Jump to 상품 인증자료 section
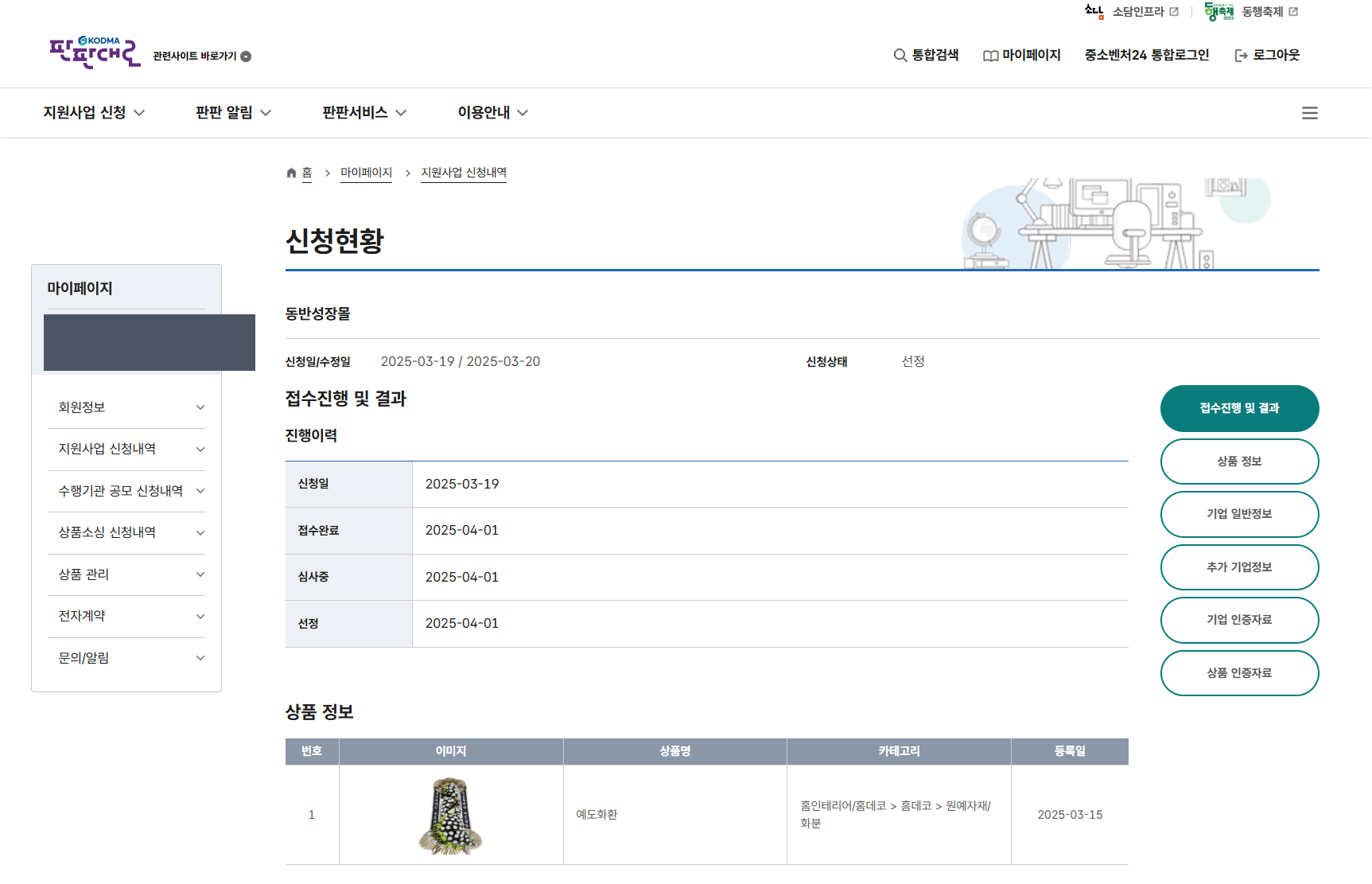The width and height of the screenshot is (1372, 884). click(x=1239, y=673)
